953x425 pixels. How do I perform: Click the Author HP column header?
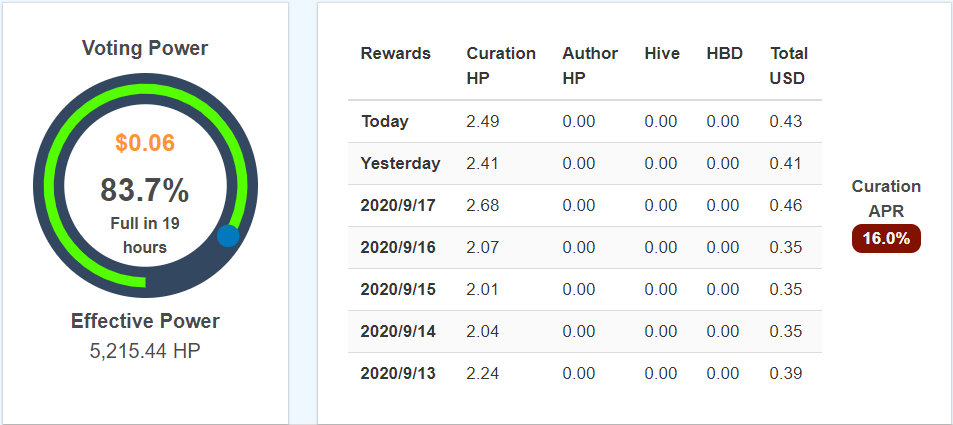click(x=590, y=65)
